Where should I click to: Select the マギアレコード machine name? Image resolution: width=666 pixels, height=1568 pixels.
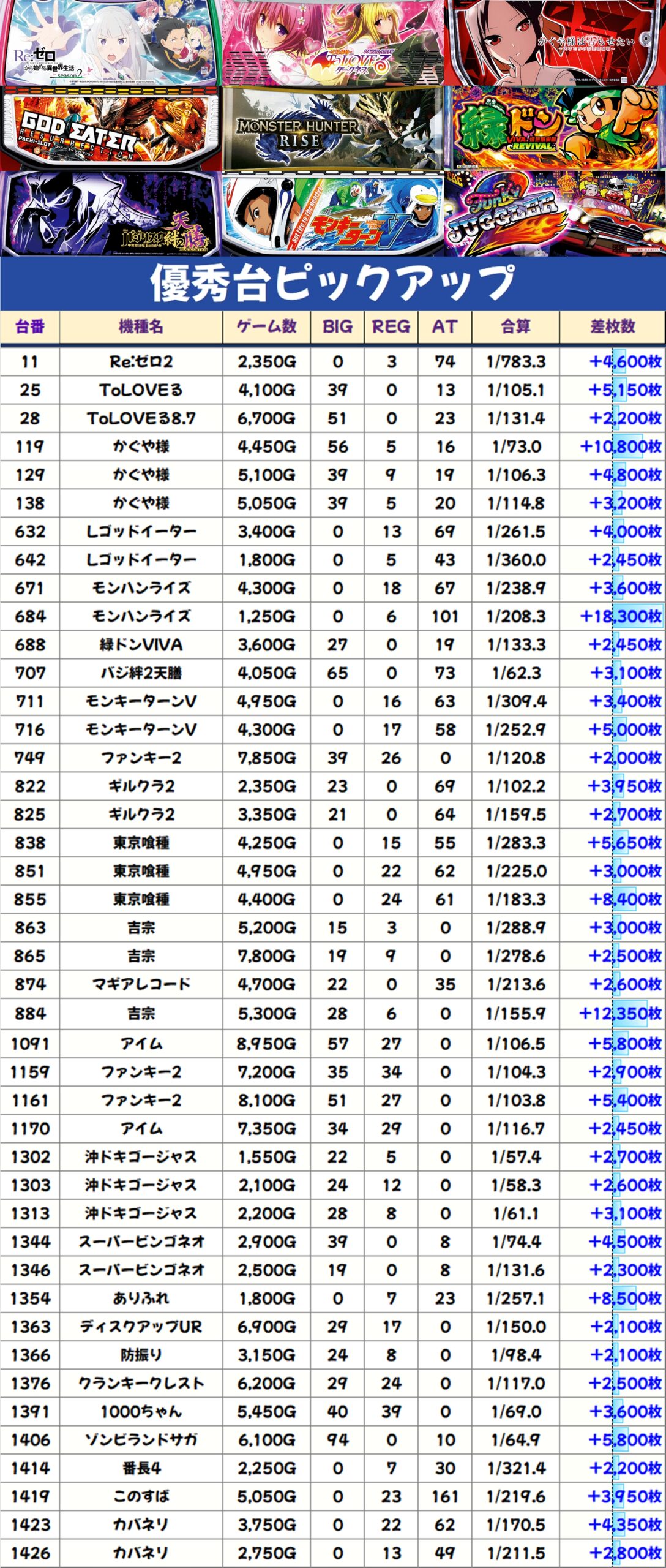pos(141,984)
